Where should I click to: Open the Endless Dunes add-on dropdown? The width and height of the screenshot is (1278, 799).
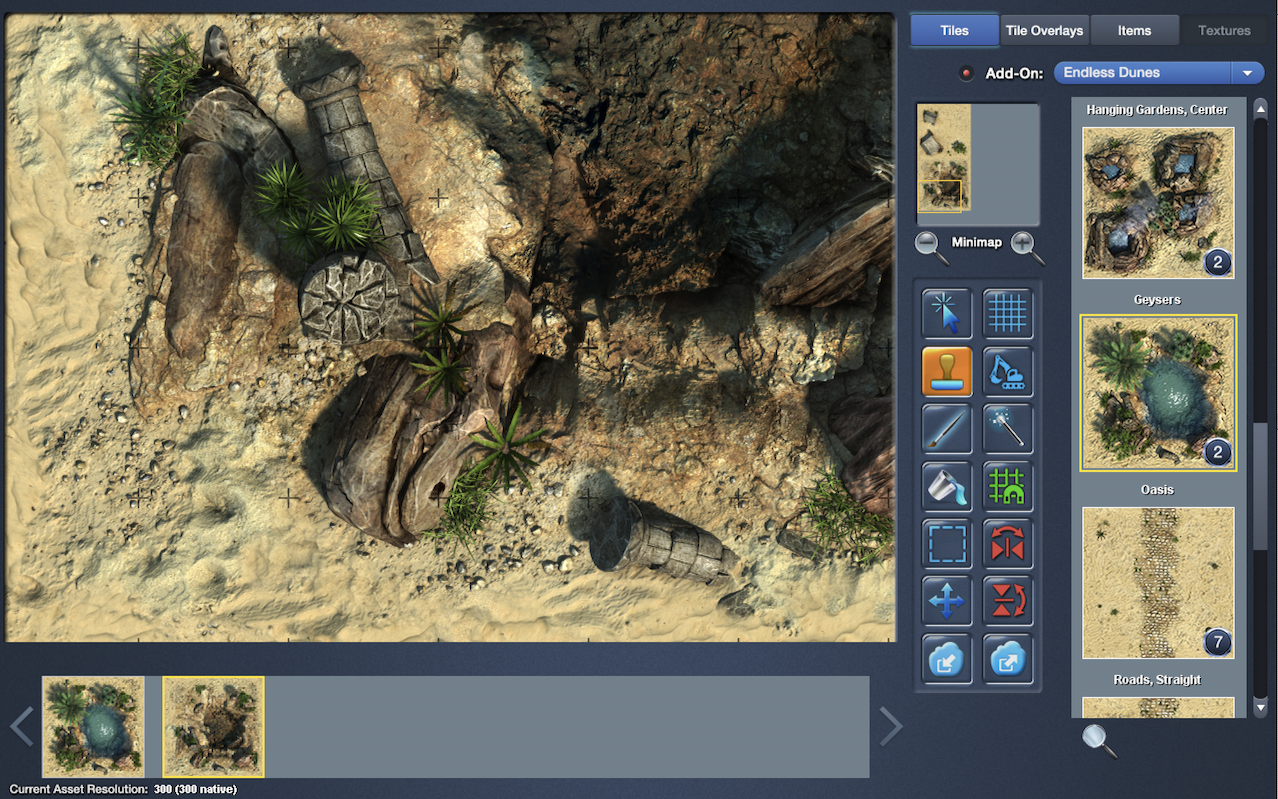1159,73
